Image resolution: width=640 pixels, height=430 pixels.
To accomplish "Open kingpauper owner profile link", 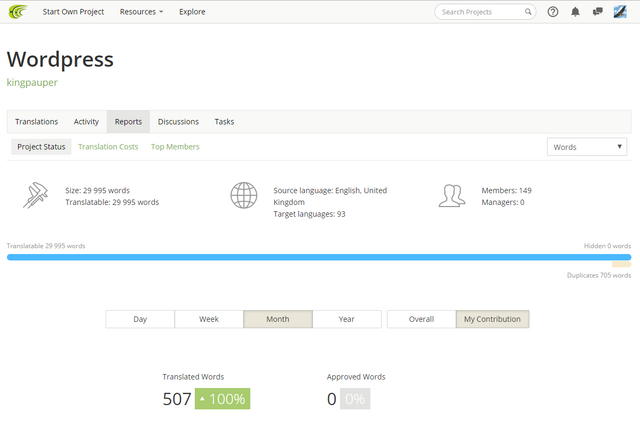I will 32,82.
